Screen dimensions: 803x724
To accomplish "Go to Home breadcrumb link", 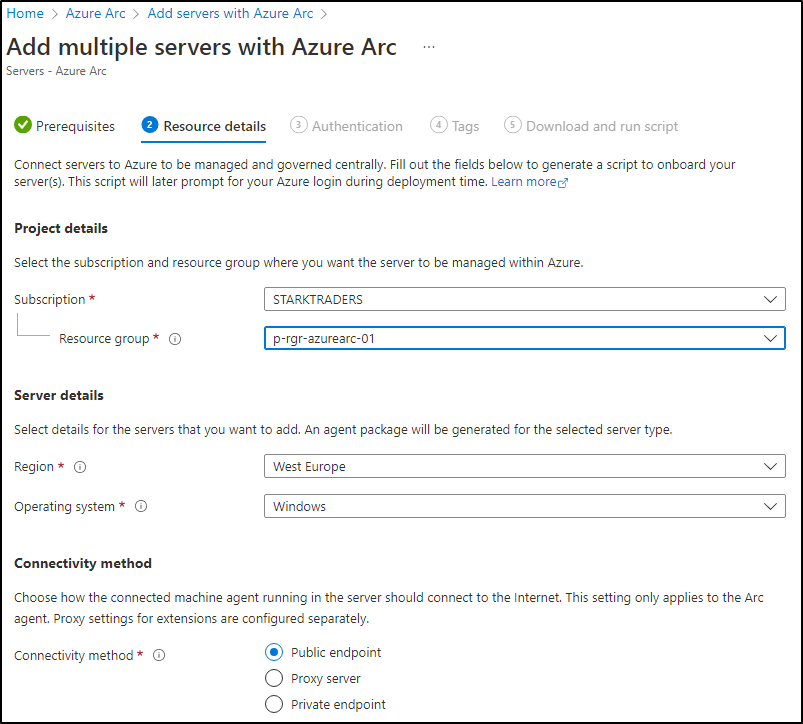I will click(25, 13).
